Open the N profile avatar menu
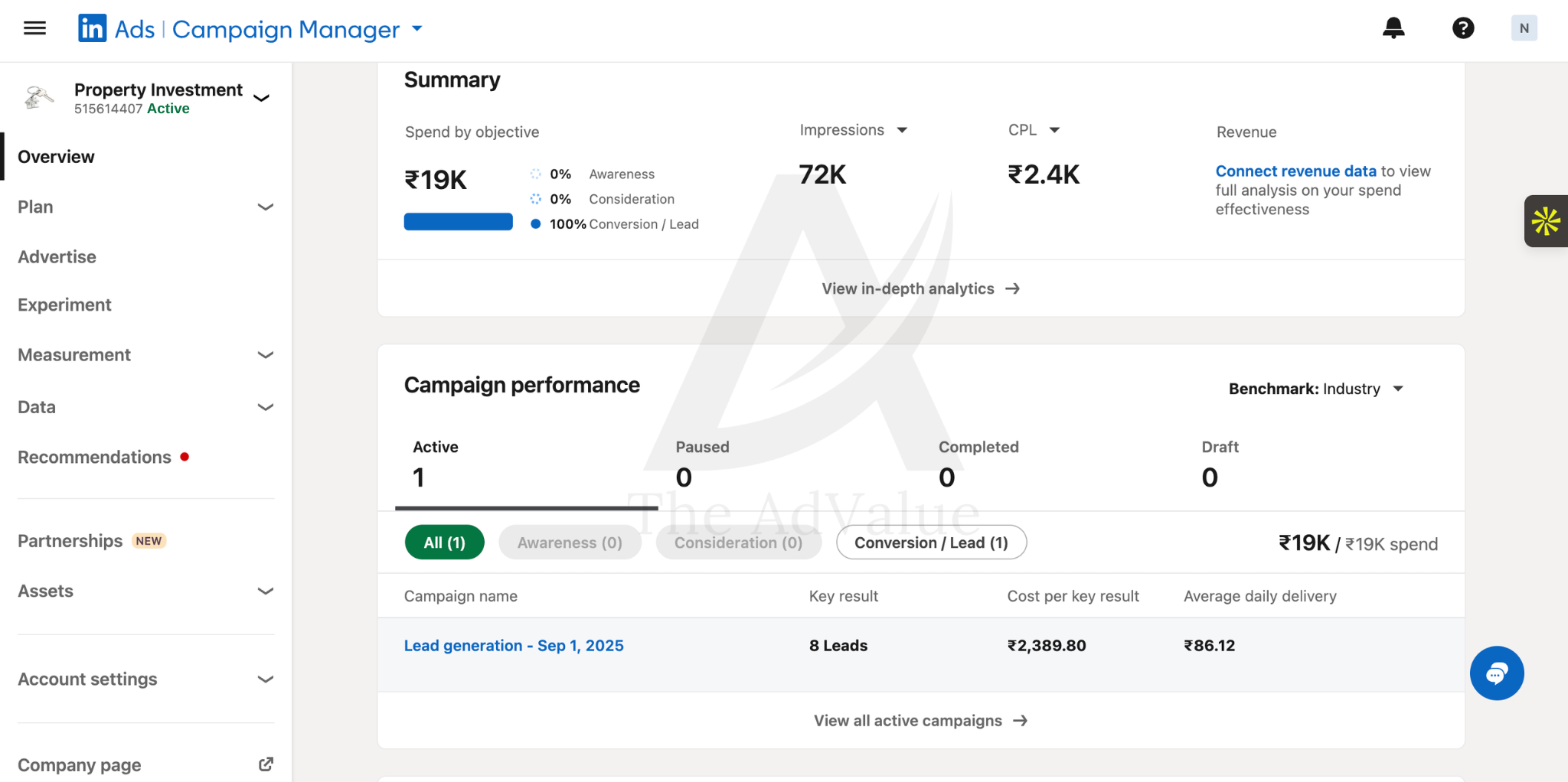 [x=1524, y=28]
